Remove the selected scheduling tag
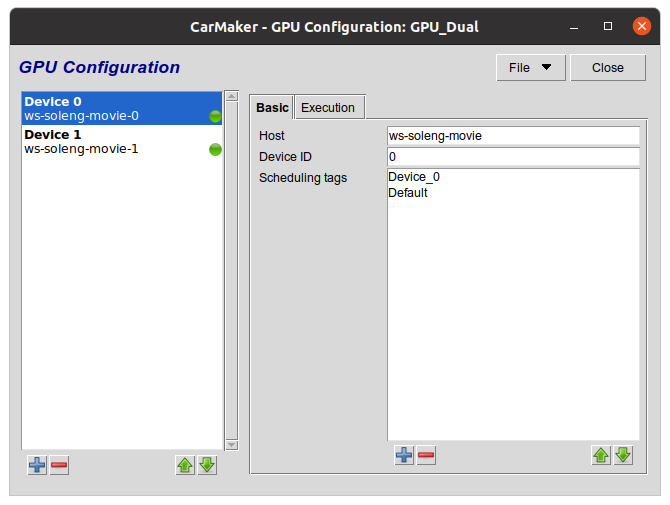 (426, 456)
